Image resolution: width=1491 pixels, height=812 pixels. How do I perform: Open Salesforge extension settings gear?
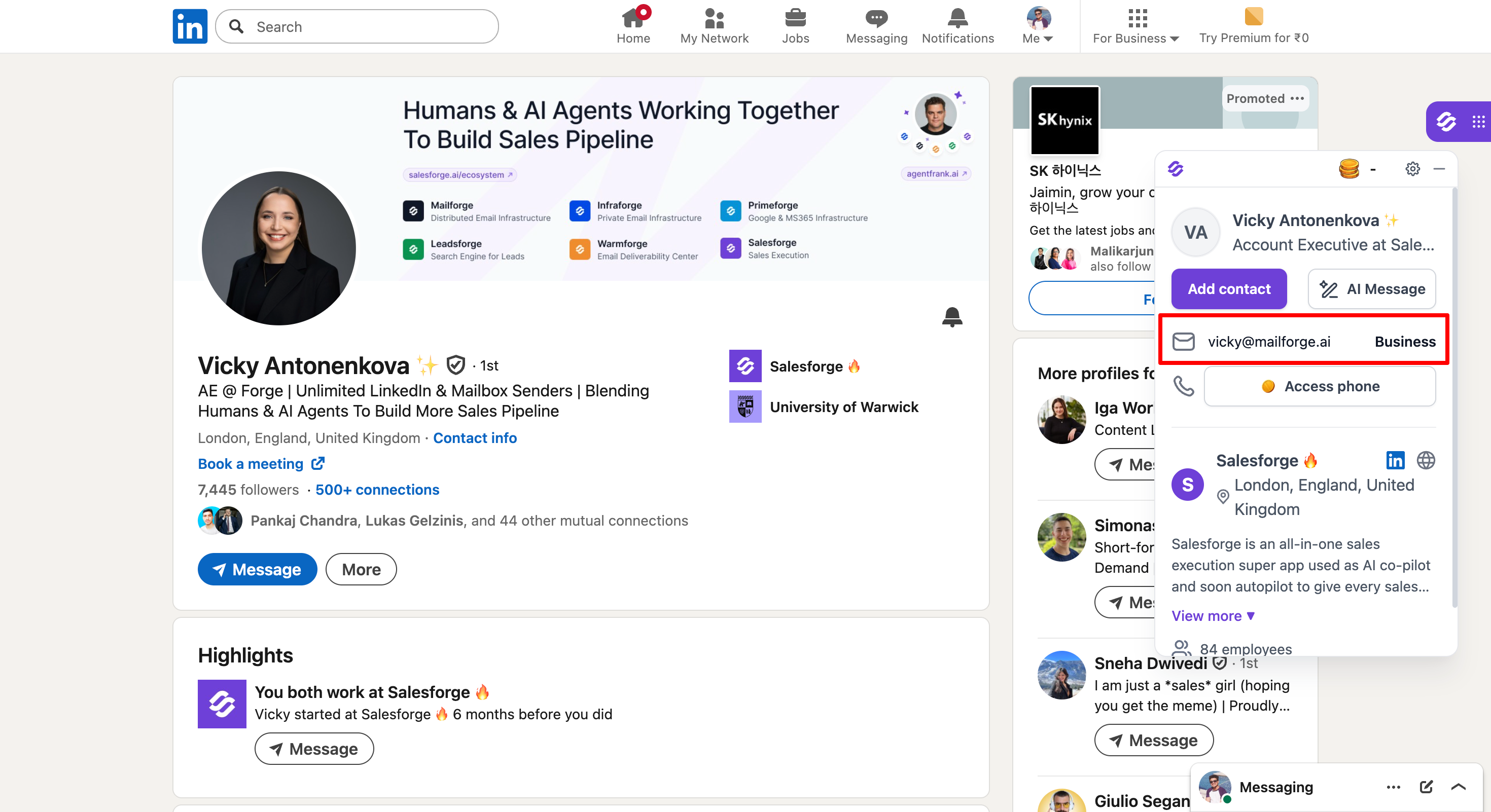(x=1412, y=169)
